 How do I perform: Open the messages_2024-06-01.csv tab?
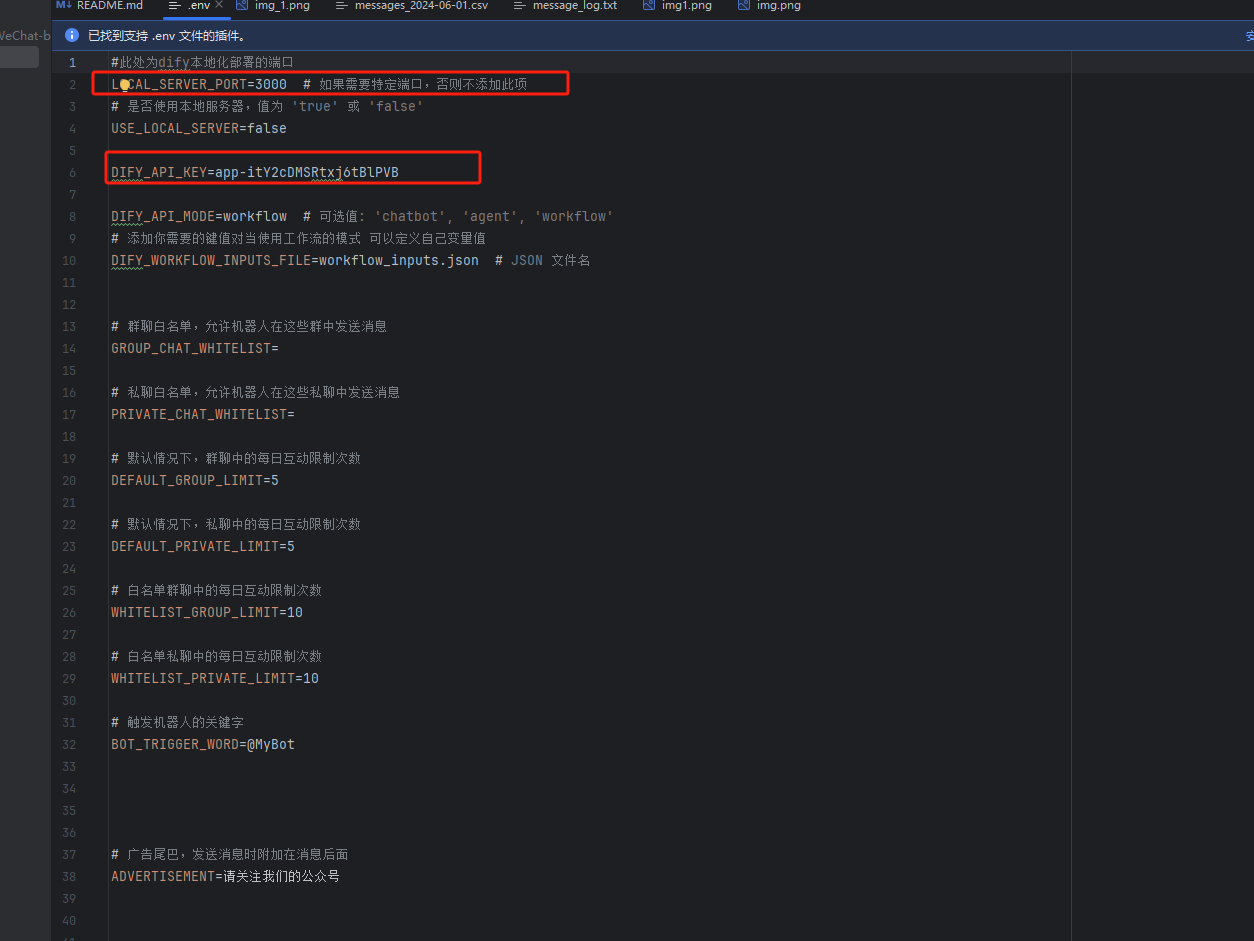[420, 7]
